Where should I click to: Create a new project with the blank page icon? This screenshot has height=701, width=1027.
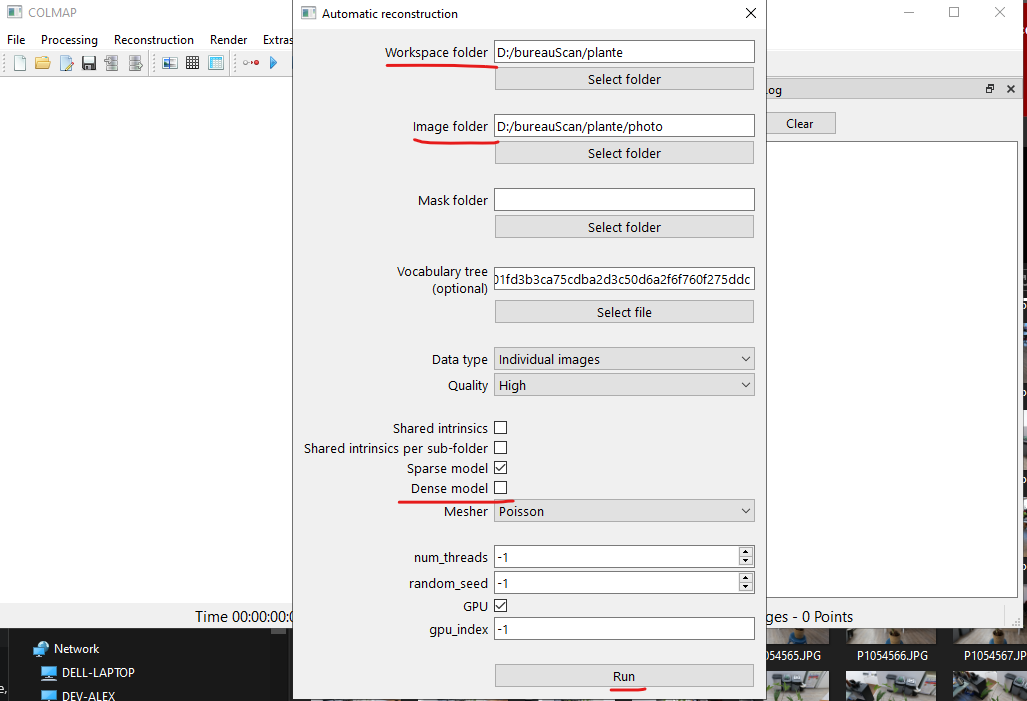point(19,62)
